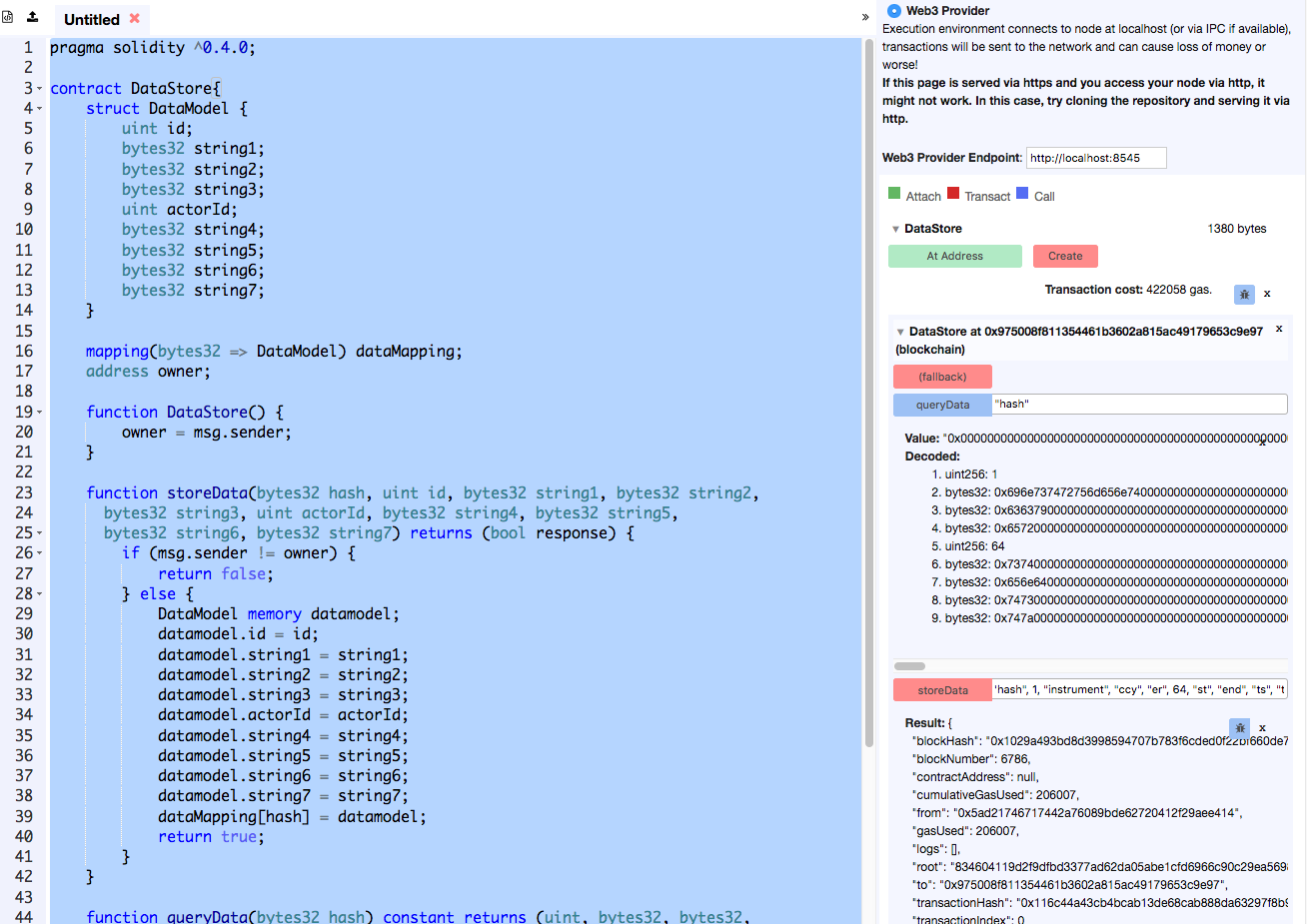Click the "address owner;" code line
This screenshot has width=1307, height=924.
(x=148, y=372)
